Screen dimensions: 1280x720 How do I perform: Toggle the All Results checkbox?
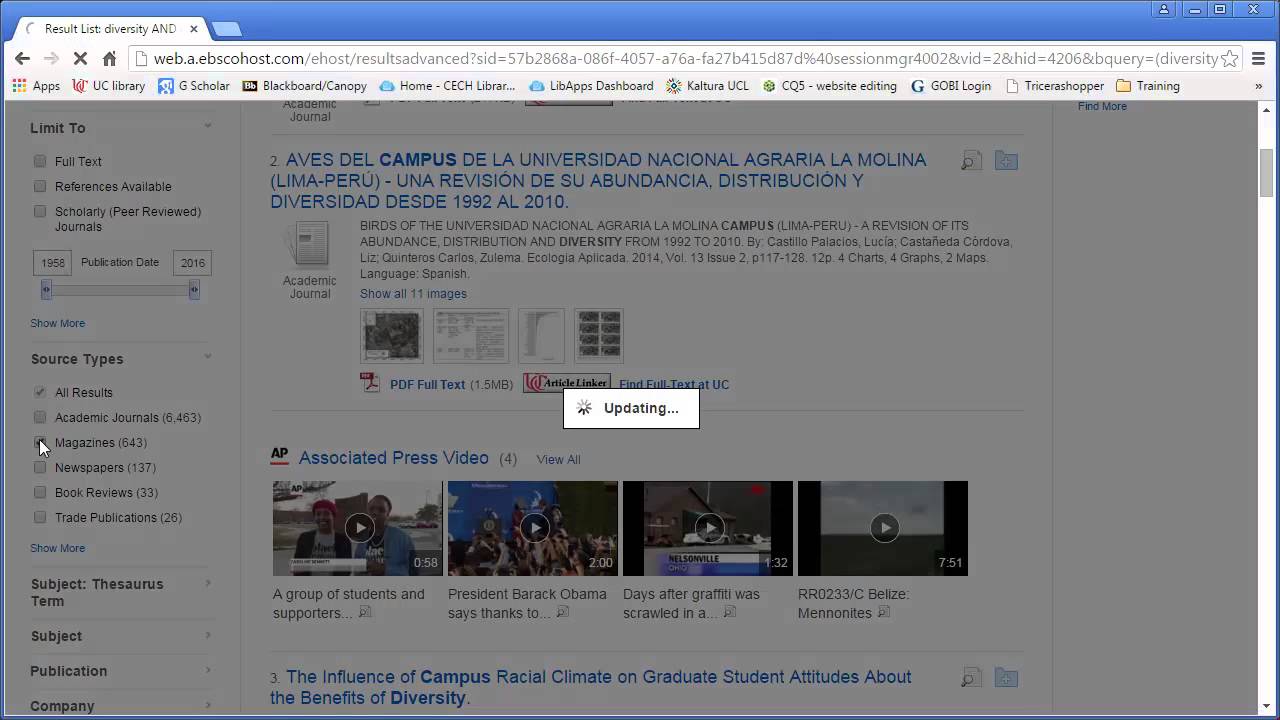pyautogui.click(x=40, y=392)
